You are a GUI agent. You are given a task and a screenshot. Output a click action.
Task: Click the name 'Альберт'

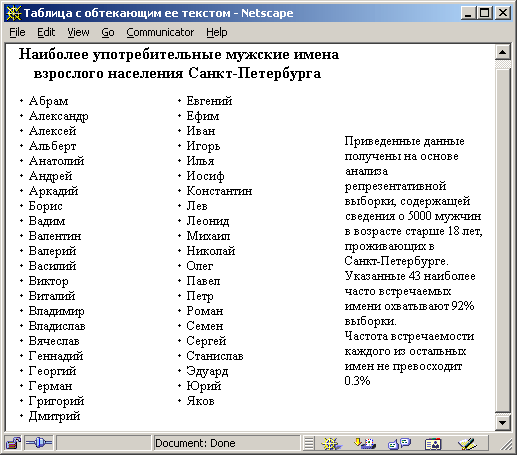pyautogui.click(x=53, y=146)
